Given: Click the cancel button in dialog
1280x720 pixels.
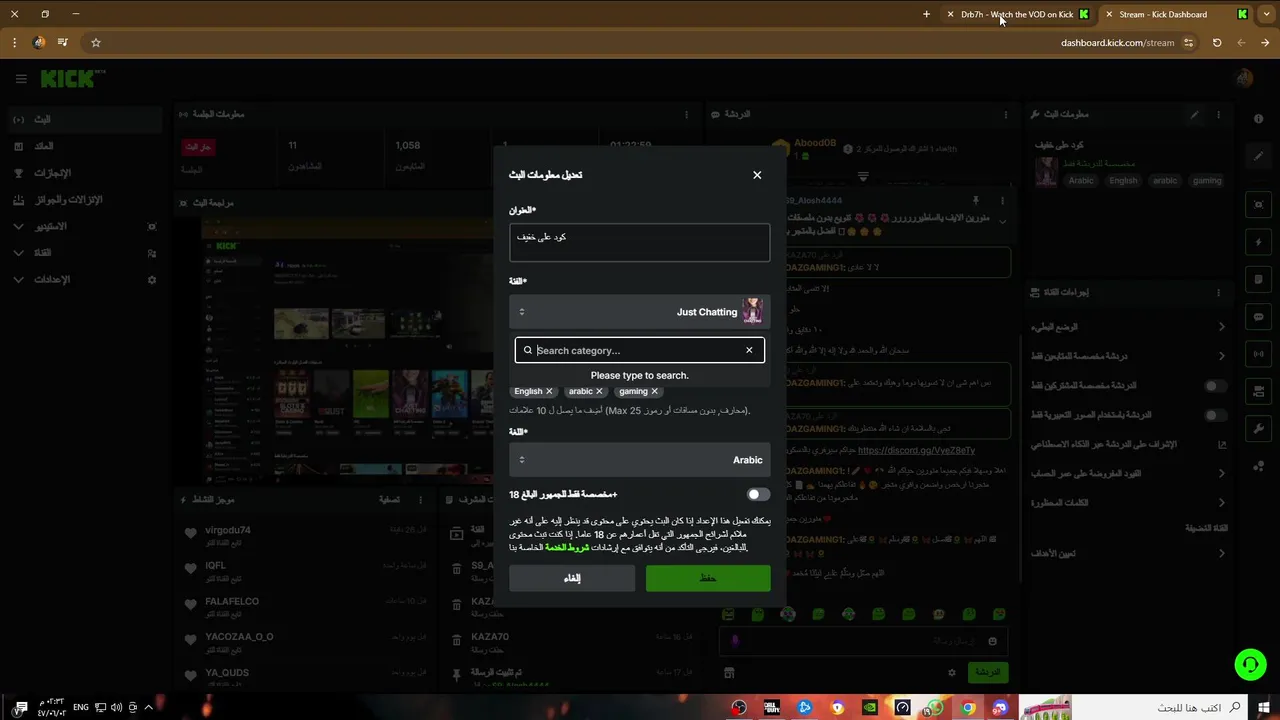Looking at the screenshot, I should pyautogui.click(x=572, y=578).
